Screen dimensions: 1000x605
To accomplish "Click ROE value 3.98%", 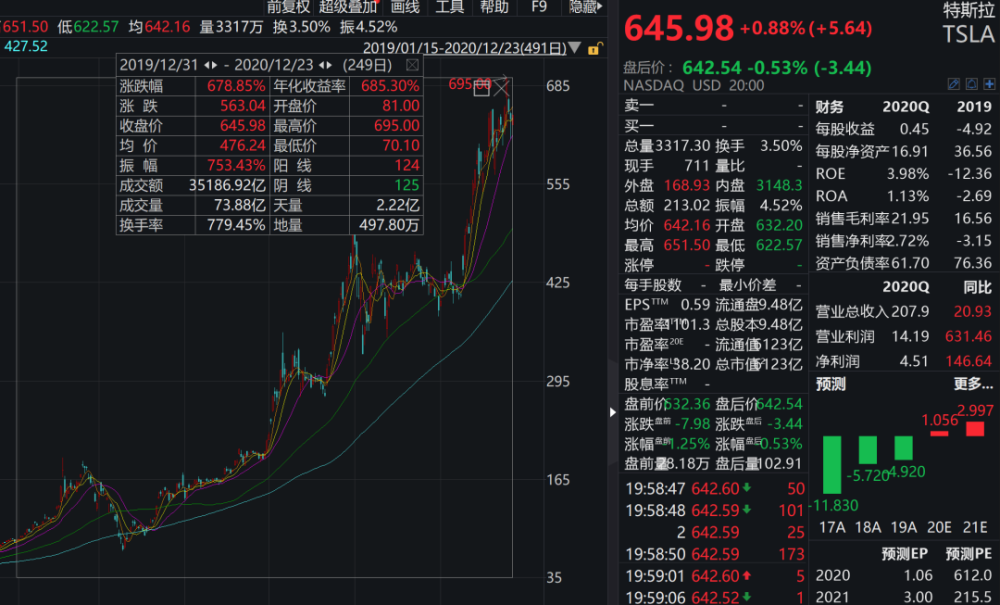I will click(908, 174).
